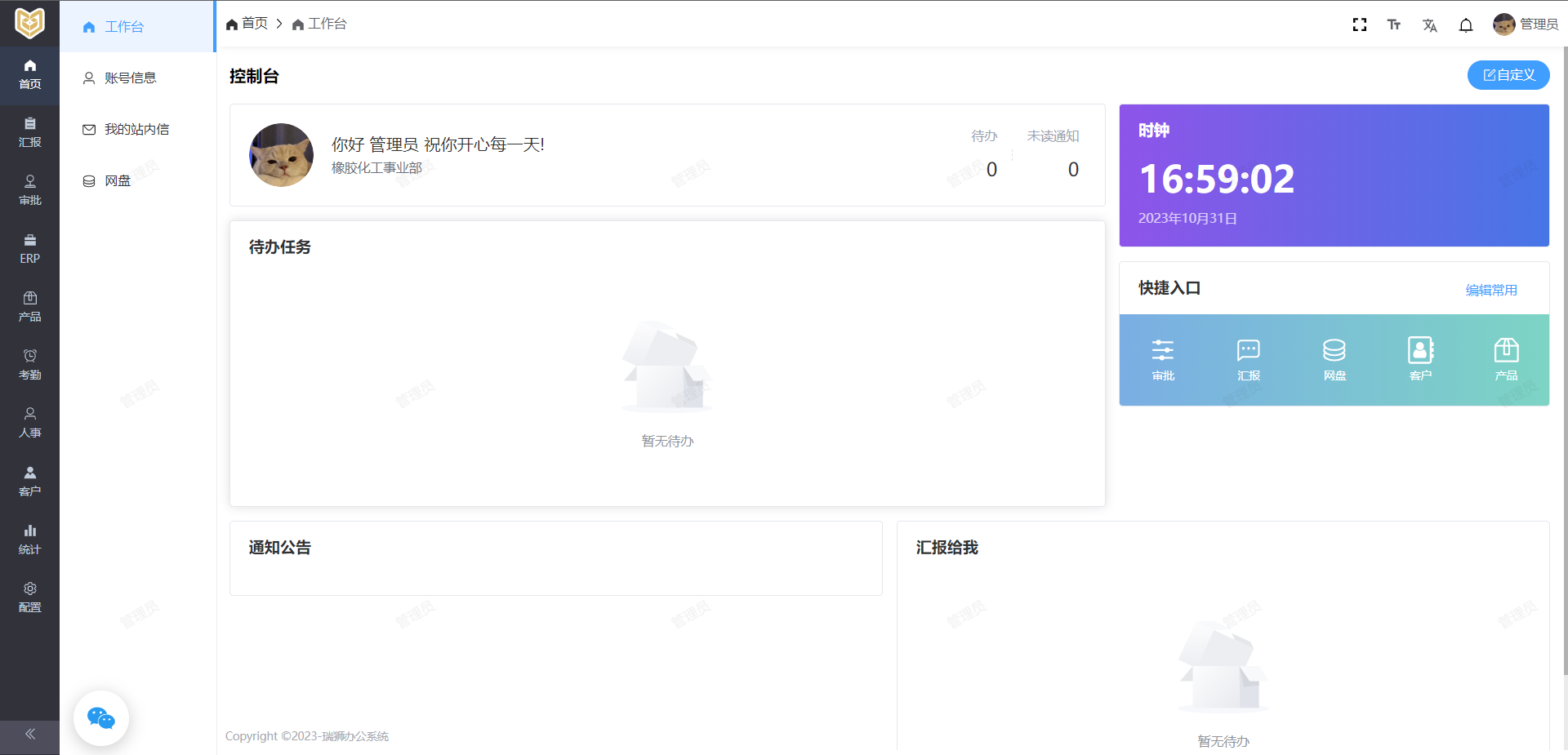1568x755 pixels.
Task: Open 汇报 quick entry shortcut
Action: point(1249,359)
